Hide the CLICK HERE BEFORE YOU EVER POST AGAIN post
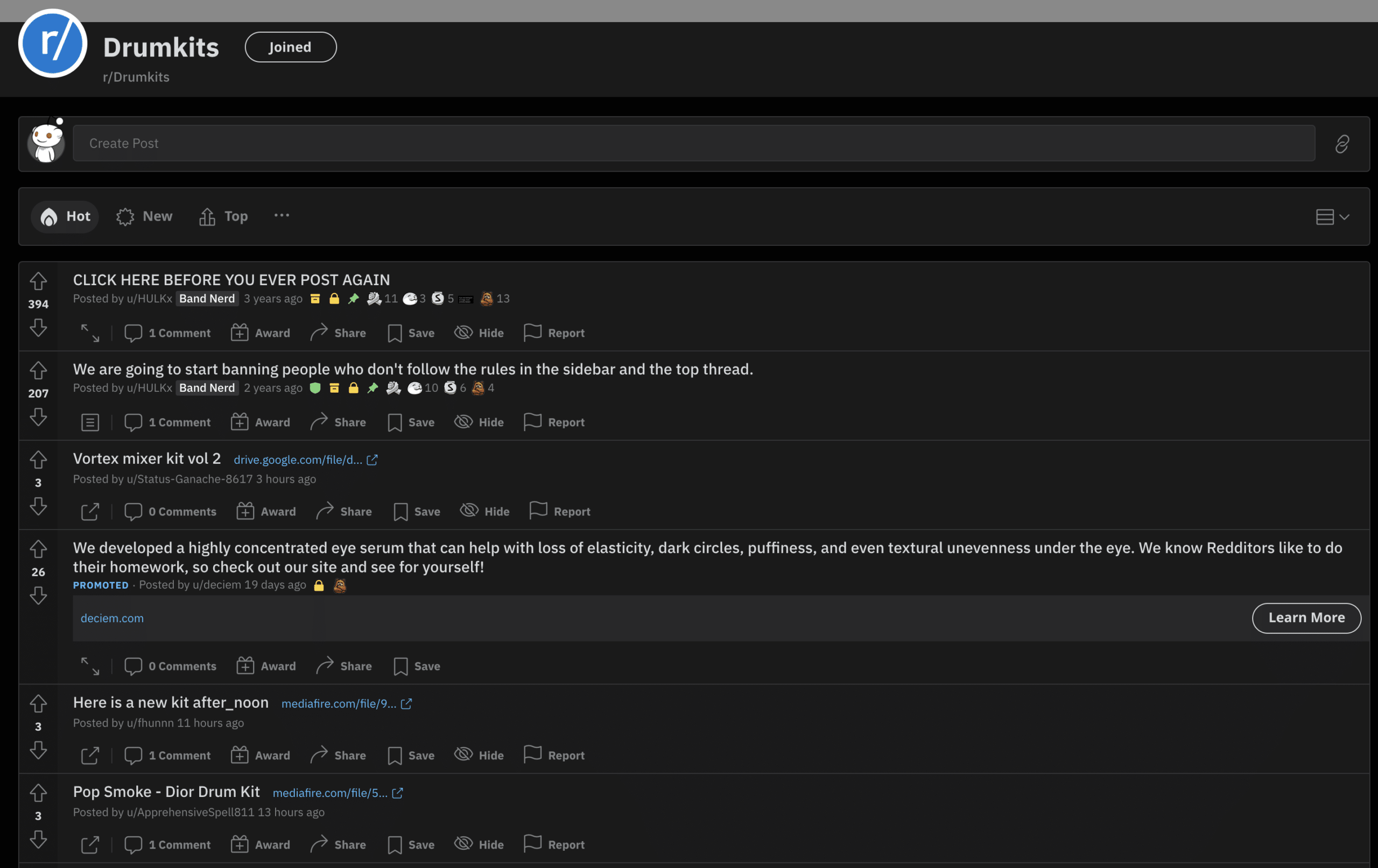The width and height of the screenshot is (1378, 868). click(479, 333)
